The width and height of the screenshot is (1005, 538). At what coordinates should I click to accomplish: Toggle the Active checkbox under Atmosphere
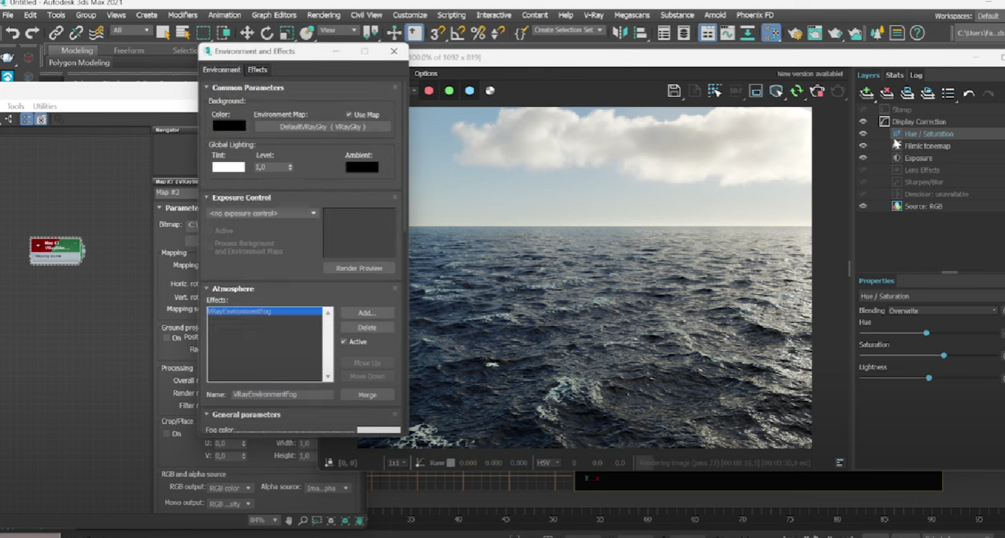pyautogui.click(x=344, y=342)
